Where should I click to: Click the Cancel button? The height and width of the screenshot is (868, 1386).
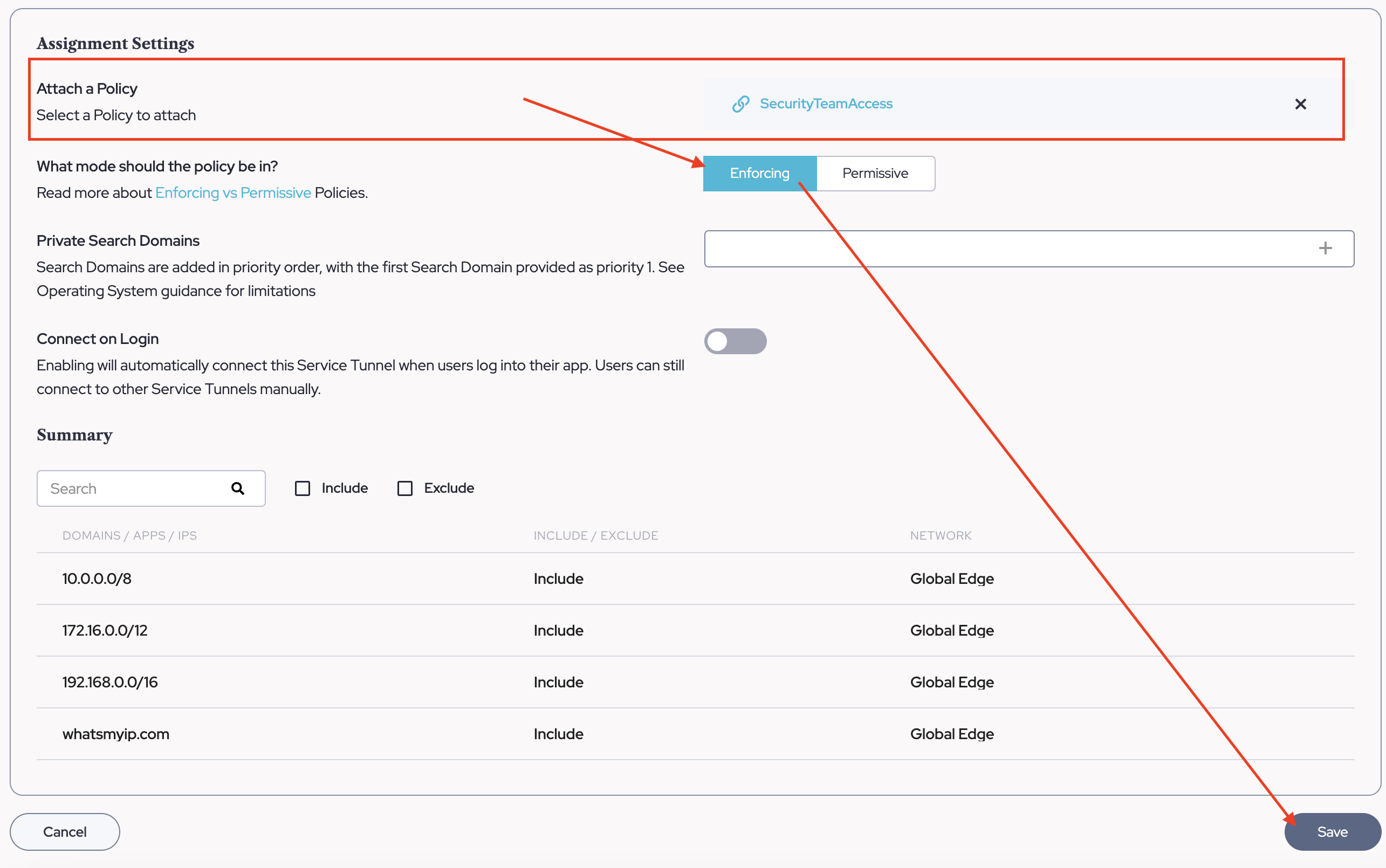65,832
